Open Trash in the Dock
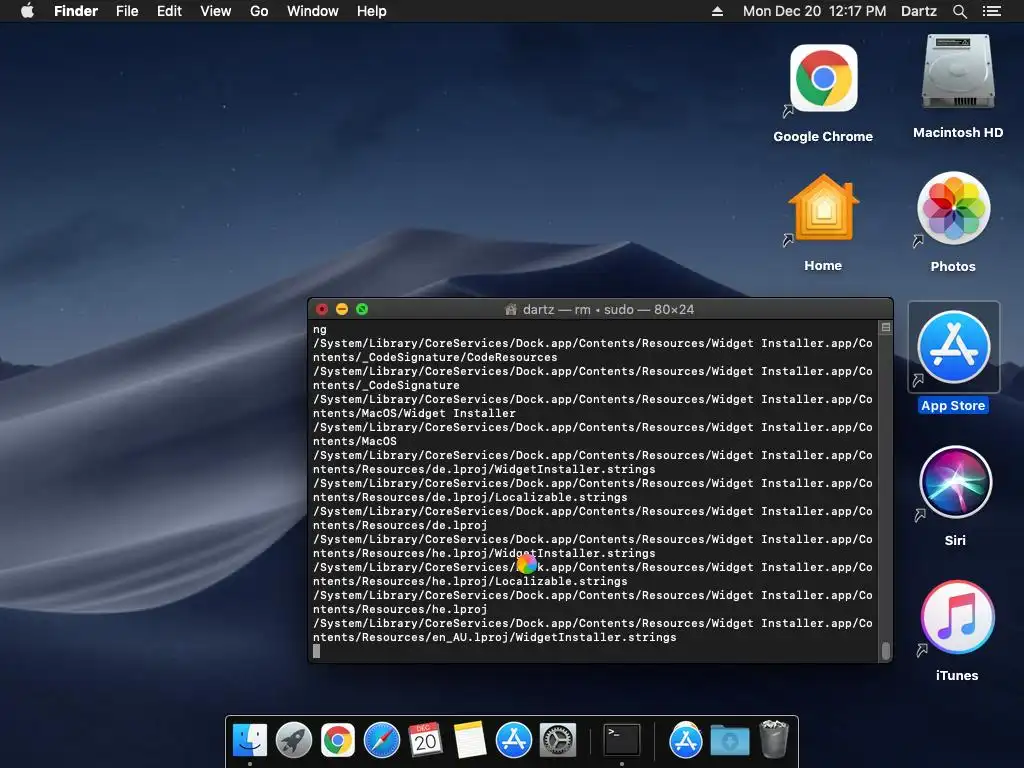Image resolution: width=1024 pixels, height=768 pixels. point(774,739)
